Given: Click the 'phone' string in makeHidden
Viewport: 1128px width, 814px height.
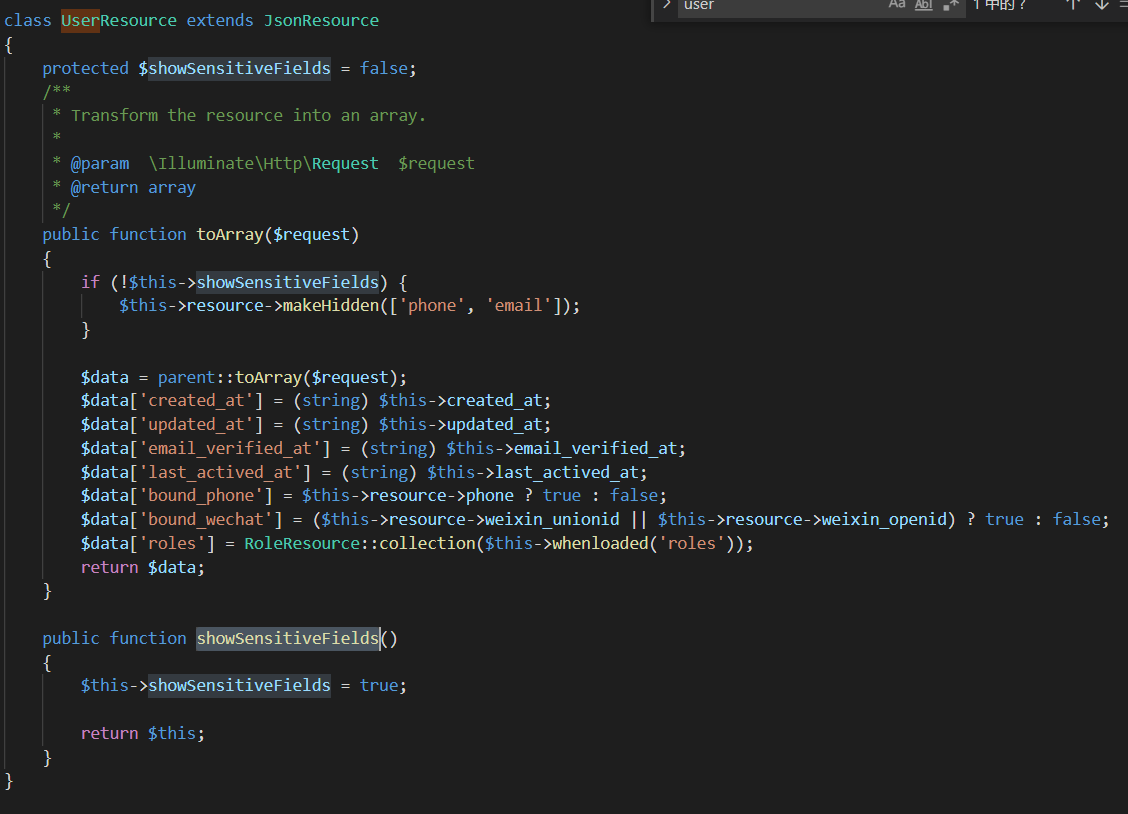Looking at the screenshot, I should coord(432,306).
